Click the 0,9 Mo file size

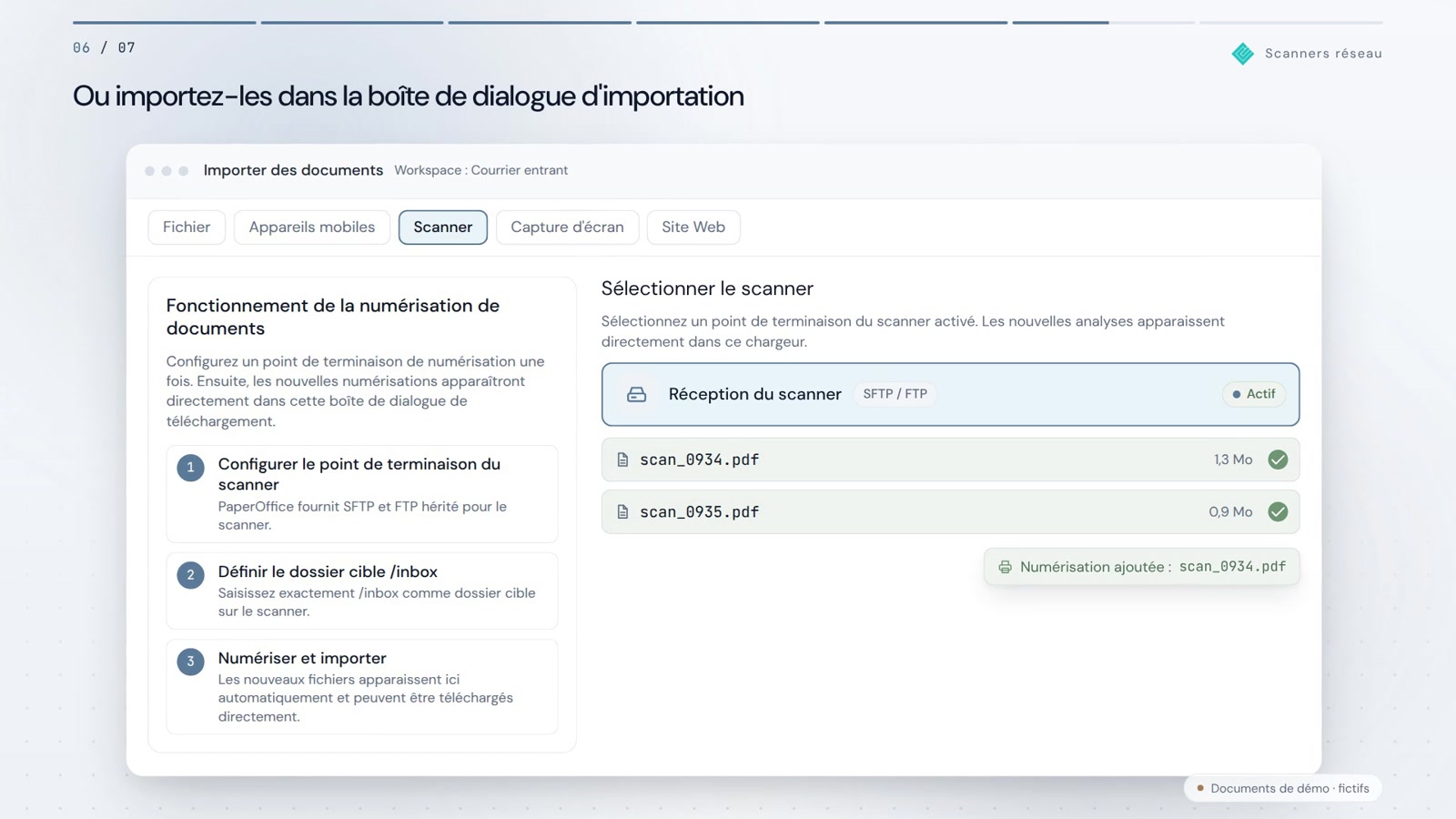coord(1230,512)
